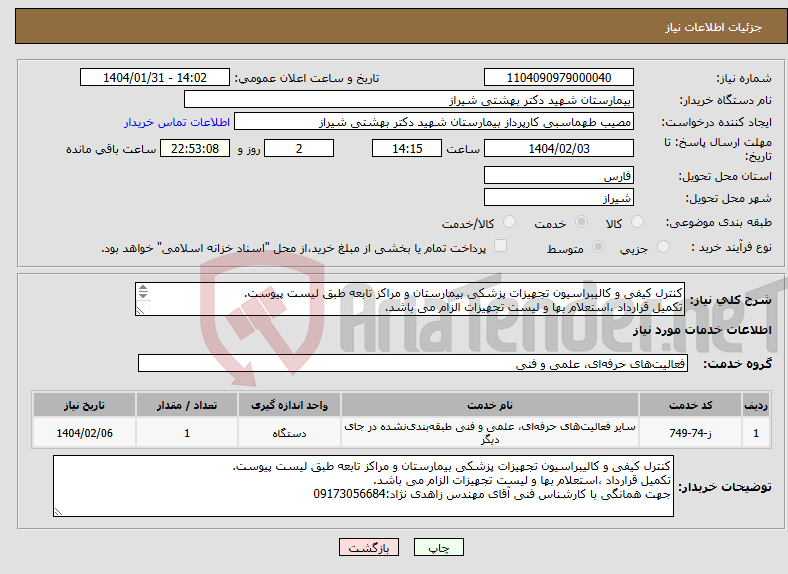788x574 pixels.
Task: Select the کالا/خدمت radio button
Action: pos(510,222)
